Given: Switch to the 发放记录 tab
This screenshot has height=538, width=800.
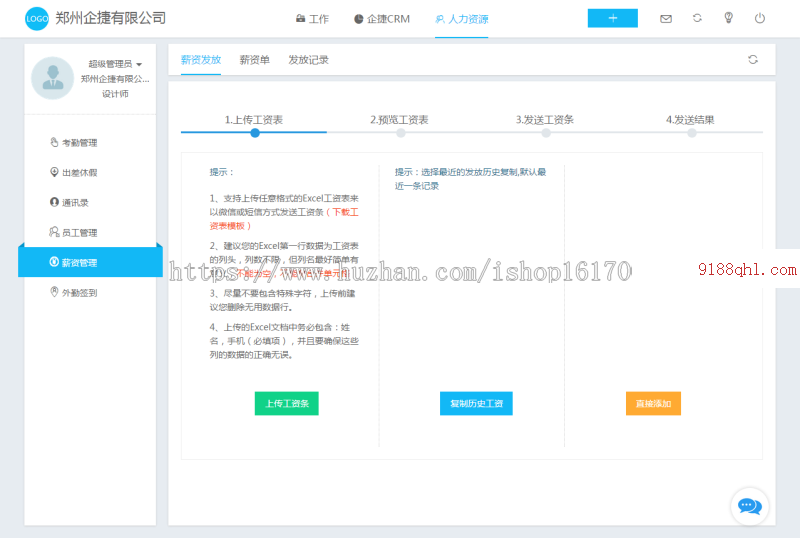Looking at the screenshot, I should click(308, 60).
